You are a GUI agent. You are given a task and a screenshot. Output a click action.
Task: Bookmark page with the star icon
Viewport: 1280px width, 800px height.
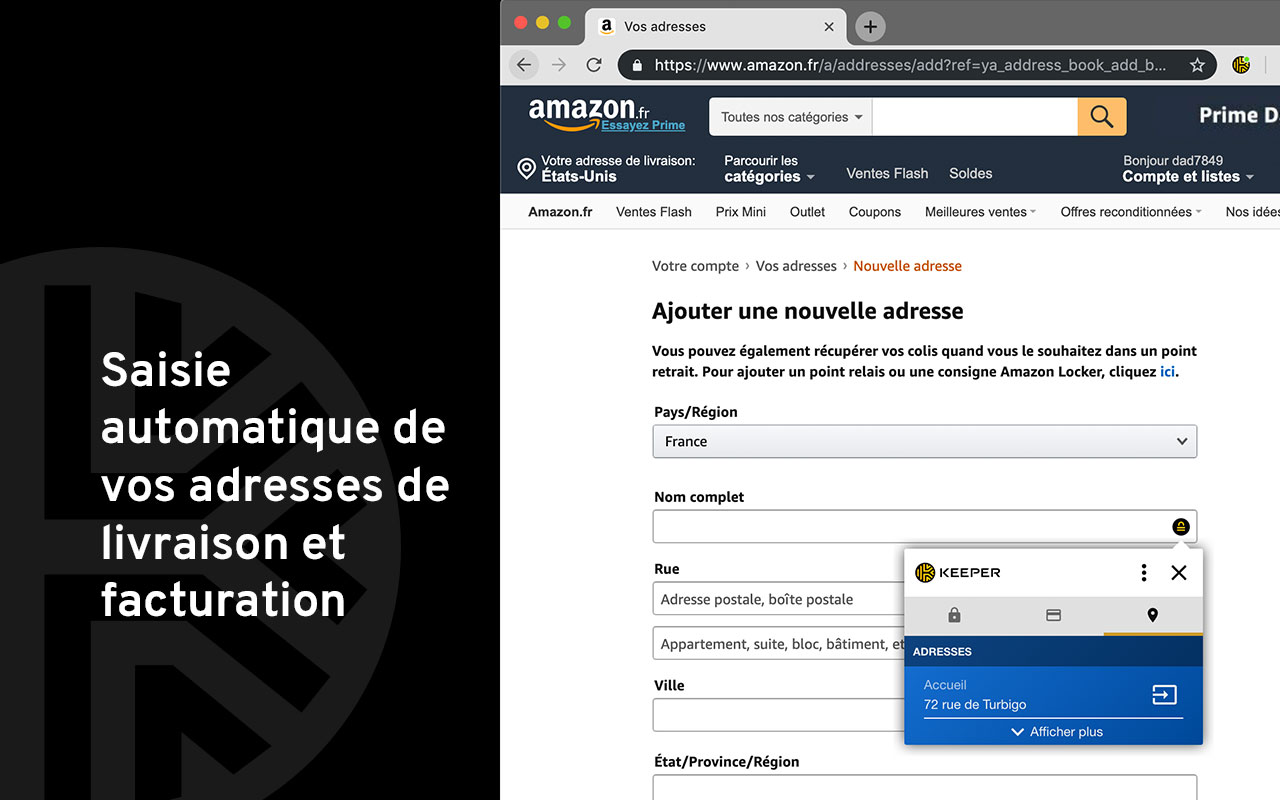1197,65
